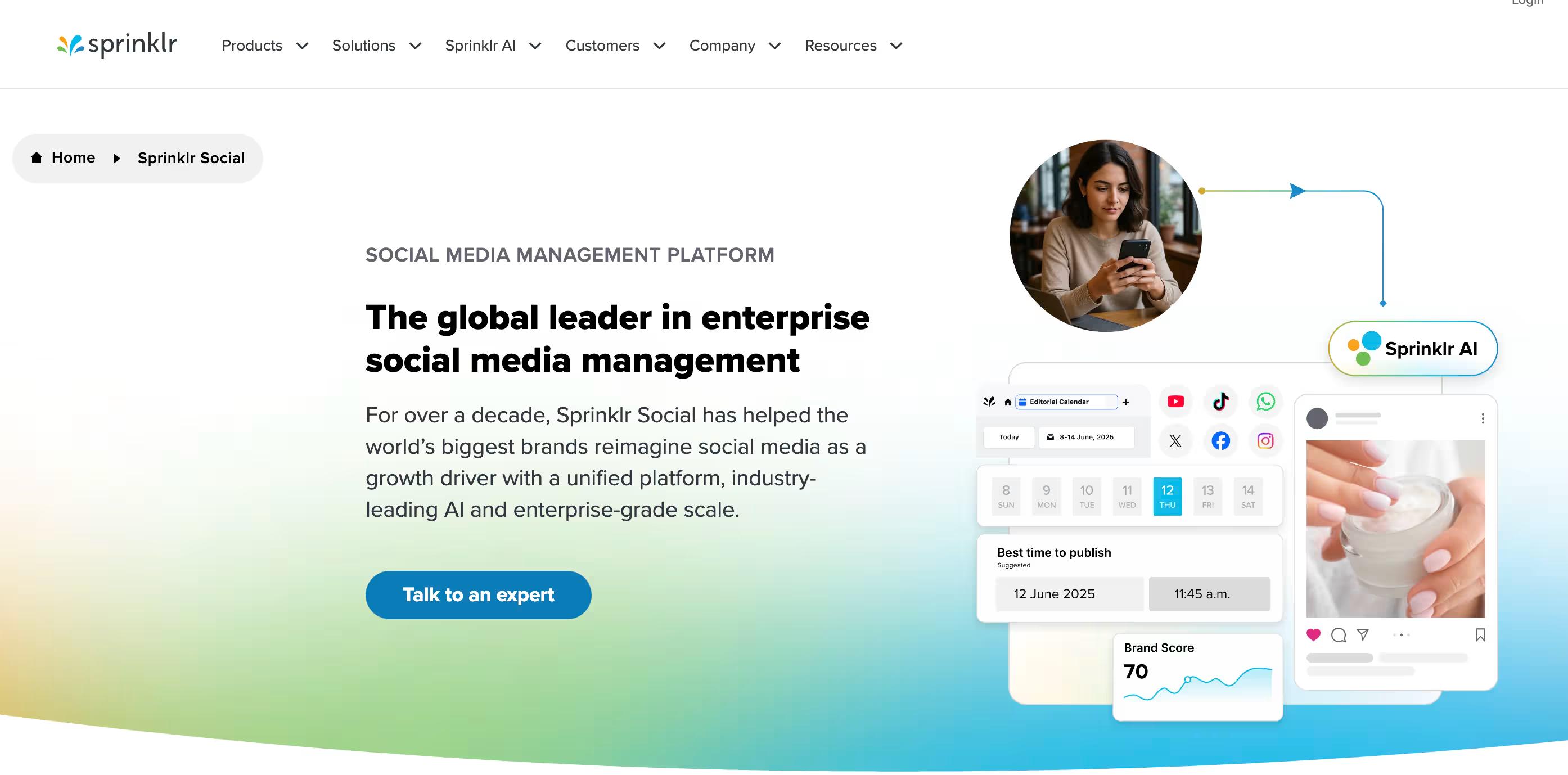The image size is (1568, 775).
Task: Toggle the heart like icon
Action: click(x=1314, y=634)
